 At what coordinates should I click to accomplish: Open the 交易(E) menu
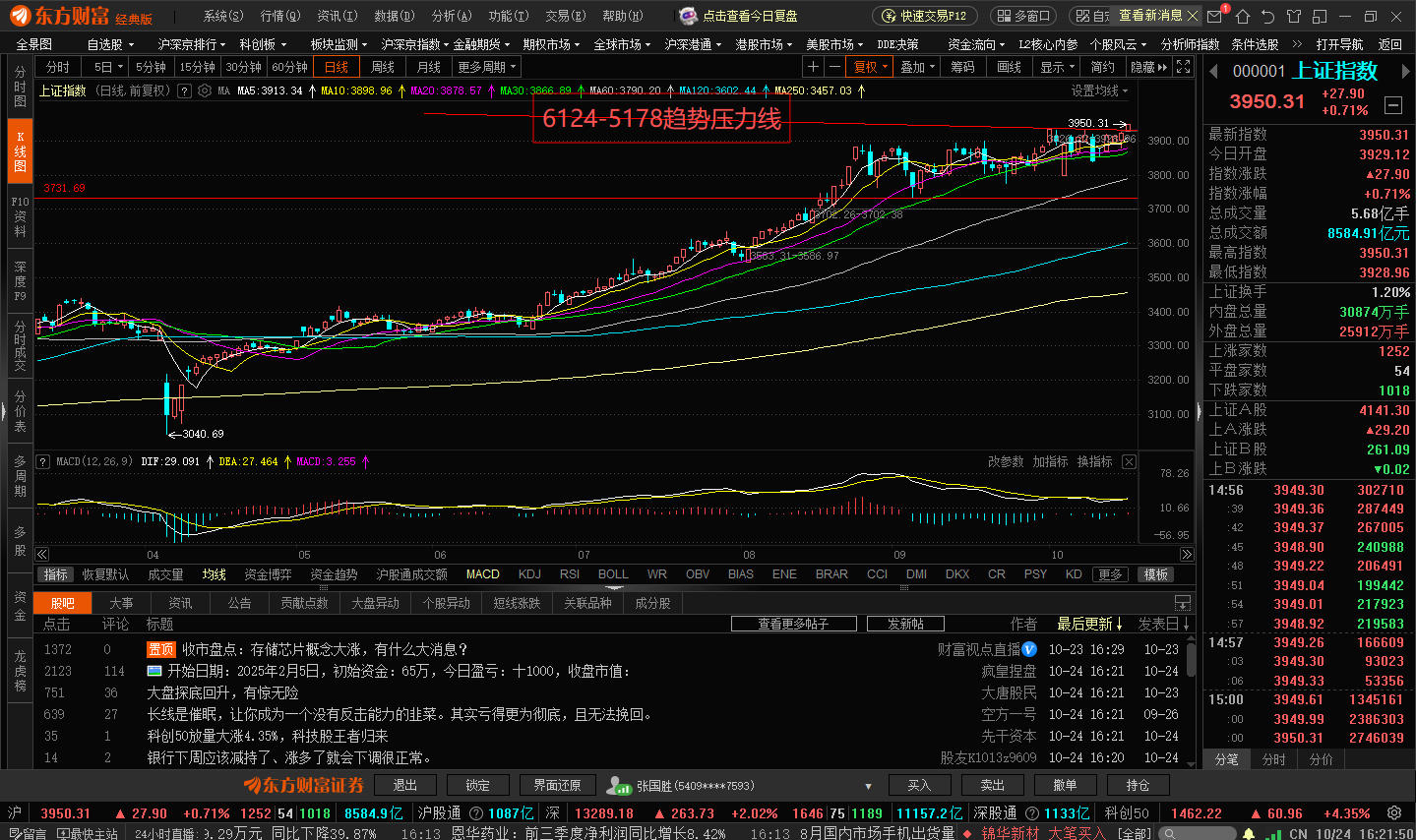tap(565, 16)
